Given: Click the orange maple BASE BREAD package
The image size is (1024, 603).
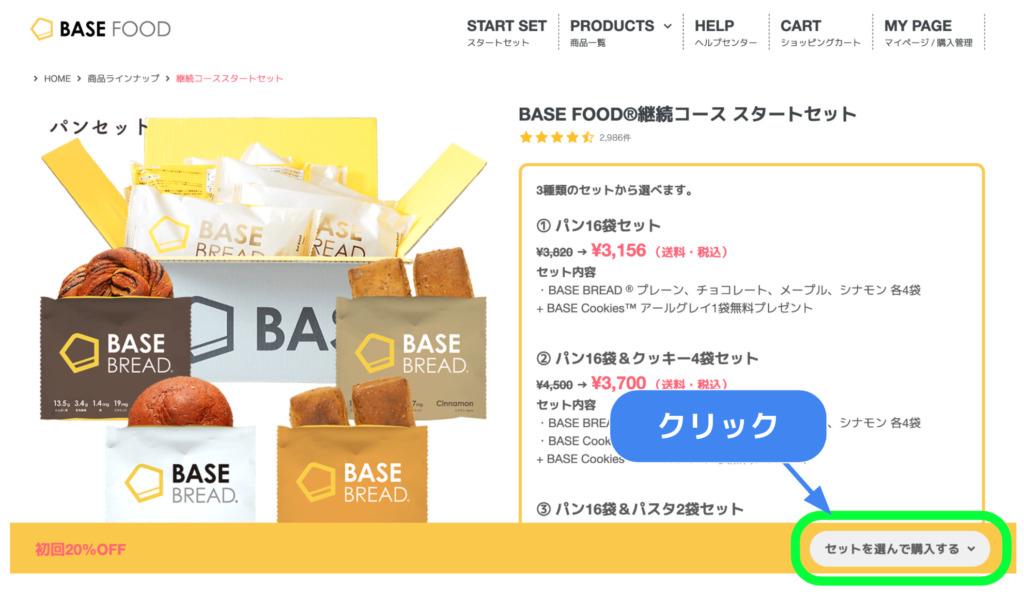Looking at the screenshot, I should [x=353, y=474].
